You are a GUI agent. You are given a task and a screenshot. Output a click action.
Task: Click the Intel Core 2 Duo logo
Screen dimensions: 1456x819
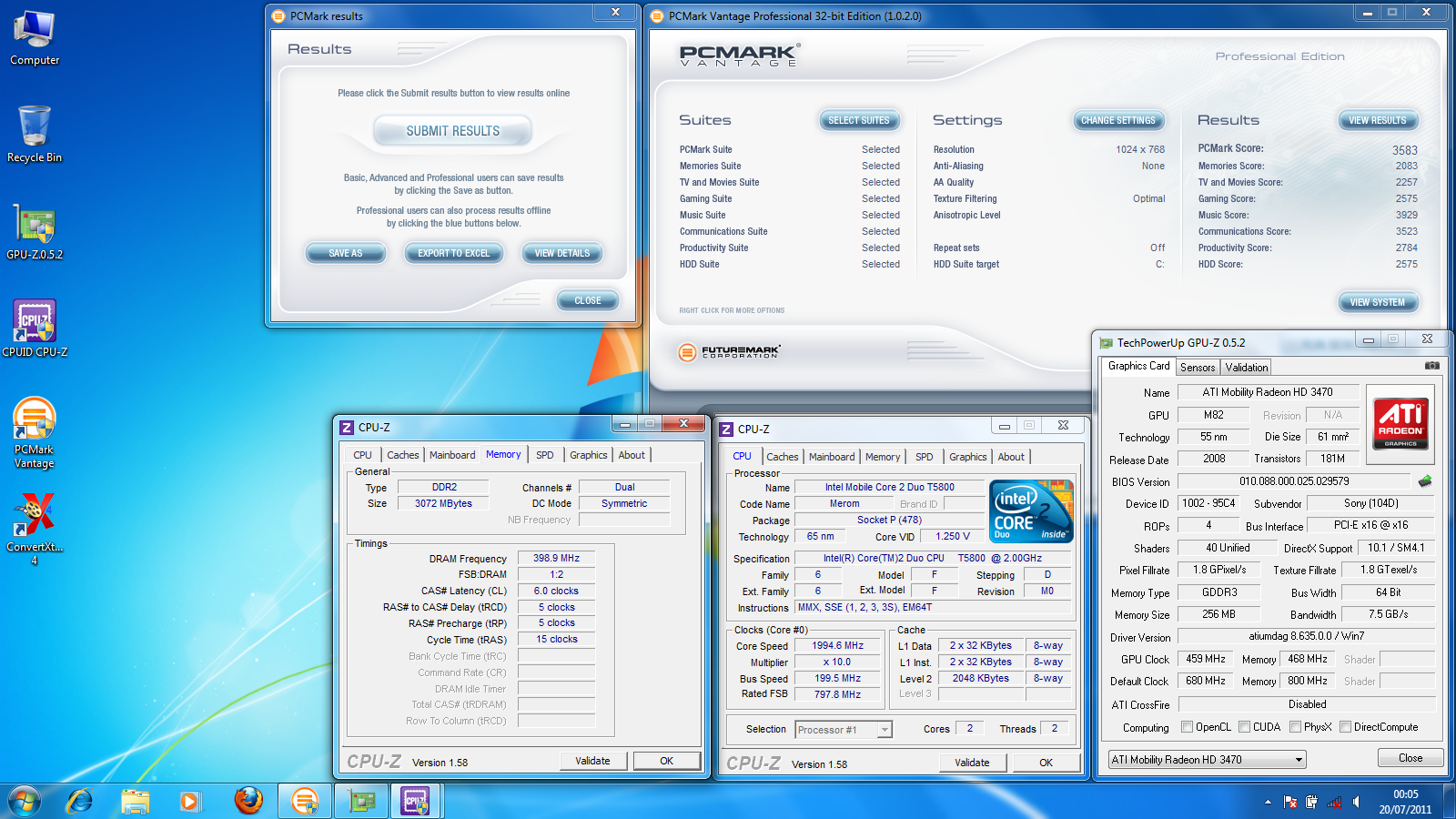point(1031,511)
